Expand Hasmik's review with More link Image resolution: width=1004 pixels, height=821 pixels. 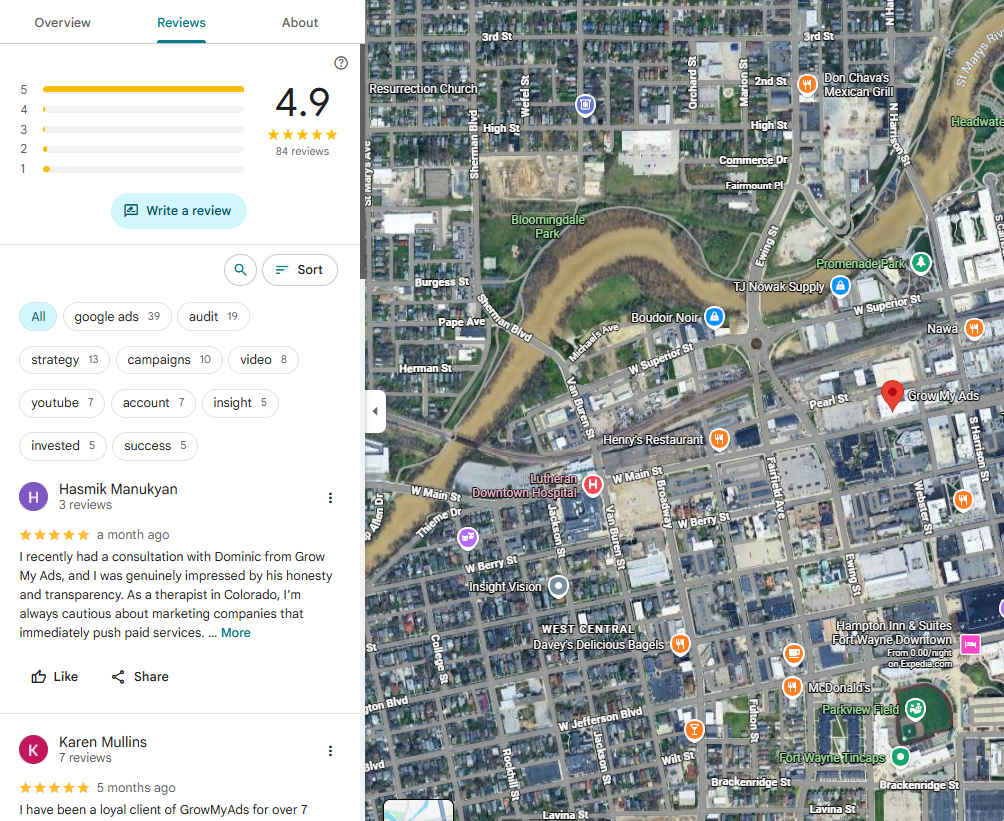pyautogui.click(x=236, y=633)
